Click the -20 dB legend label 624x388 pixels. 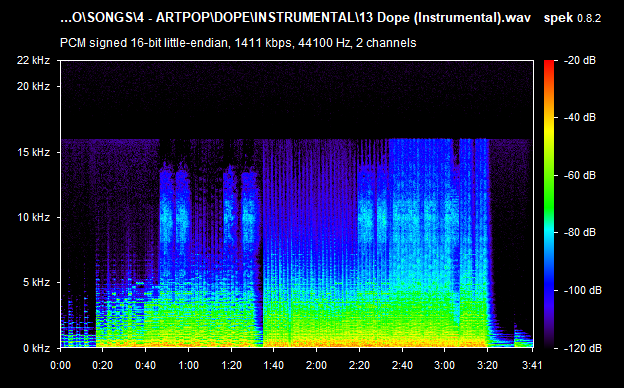[580, 60]
